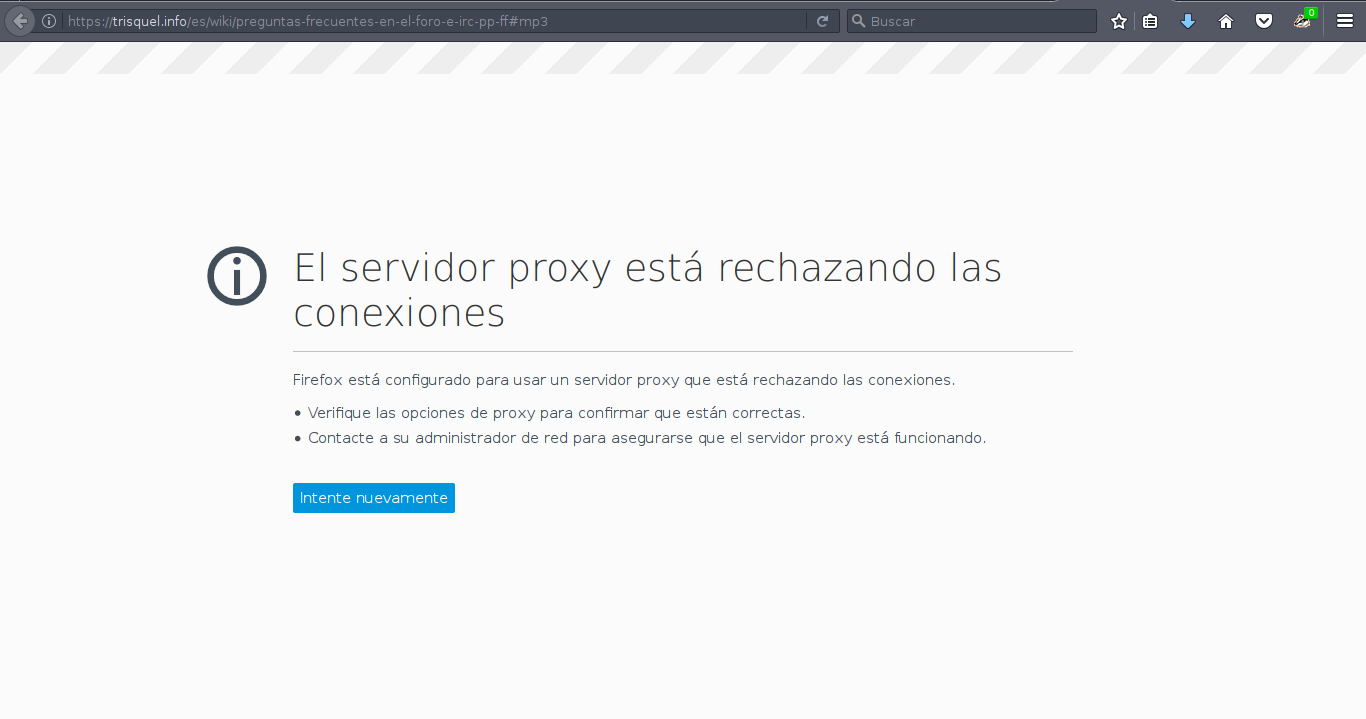Click the text 'Firefox está configurado para usar un servidor proxy'
The height and width of the screenshot is (719, 1366).
pos(486,380)
